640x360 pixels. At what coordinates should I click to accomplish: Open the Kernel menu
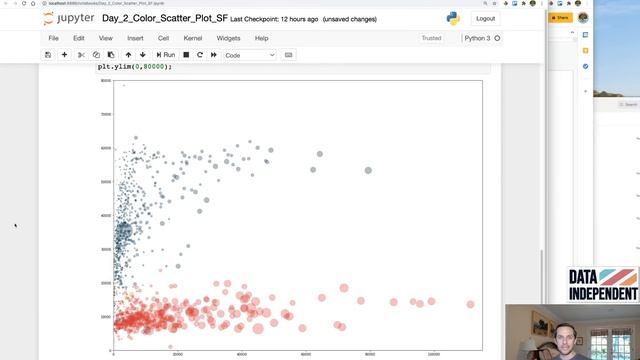point(193,38)
